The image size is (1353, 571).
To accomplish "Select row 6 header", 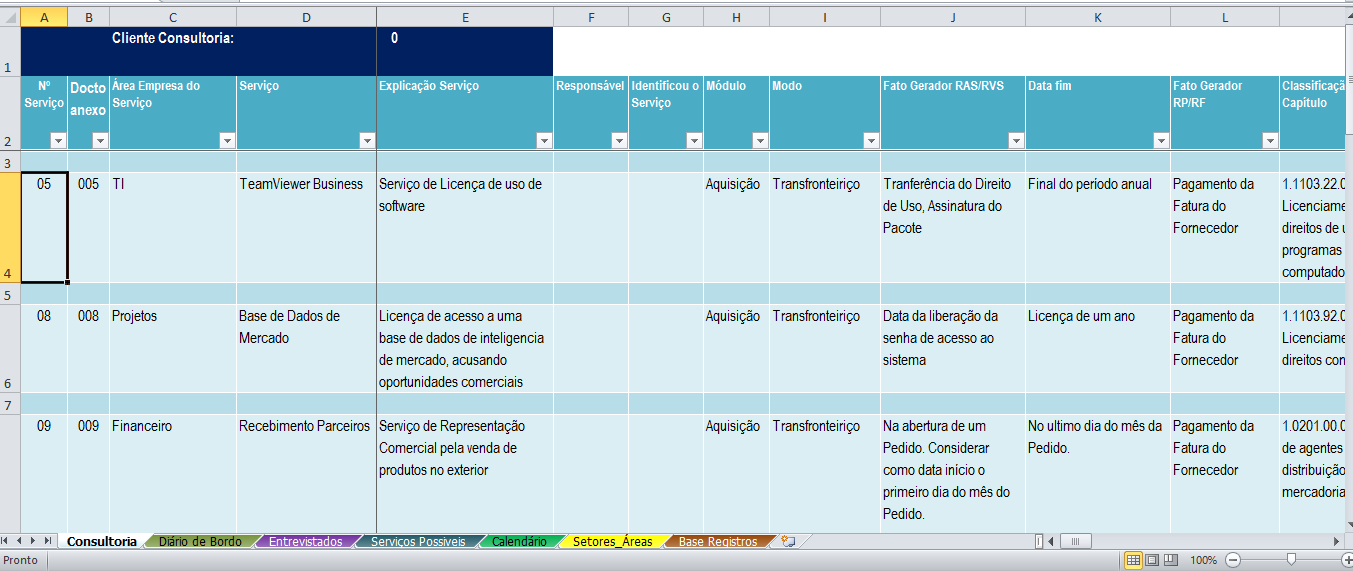I will point(9,349).
